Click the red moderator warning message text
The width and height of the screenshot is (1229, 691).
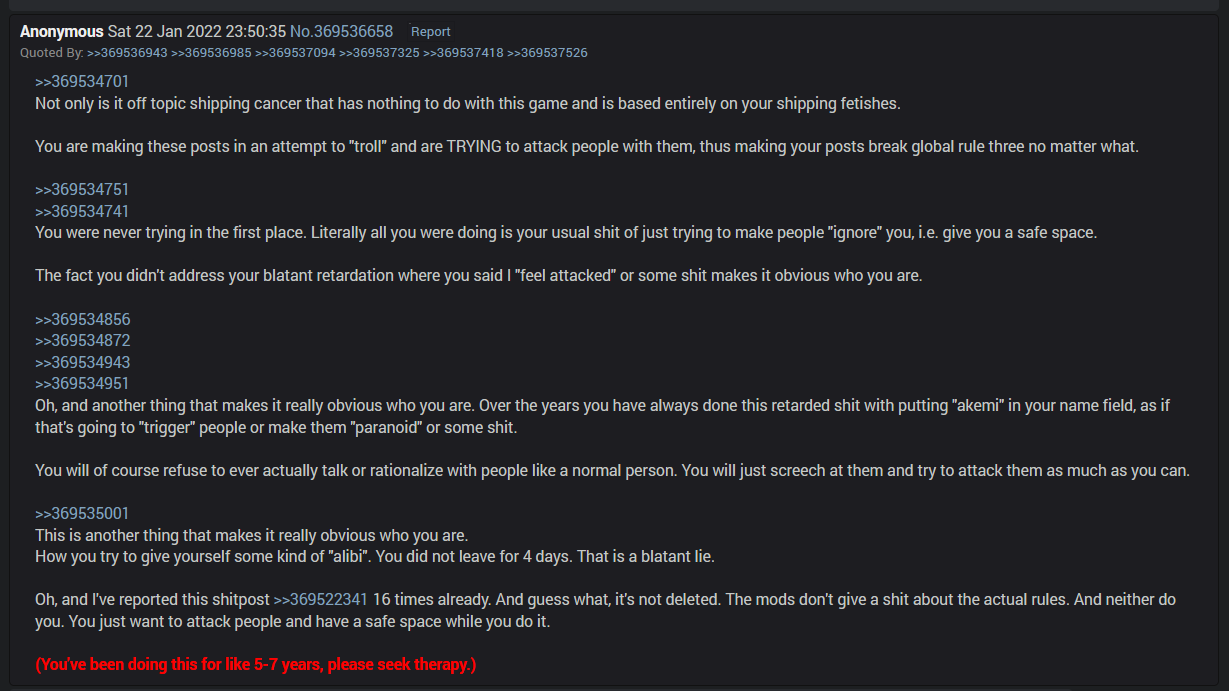point(256,665)
